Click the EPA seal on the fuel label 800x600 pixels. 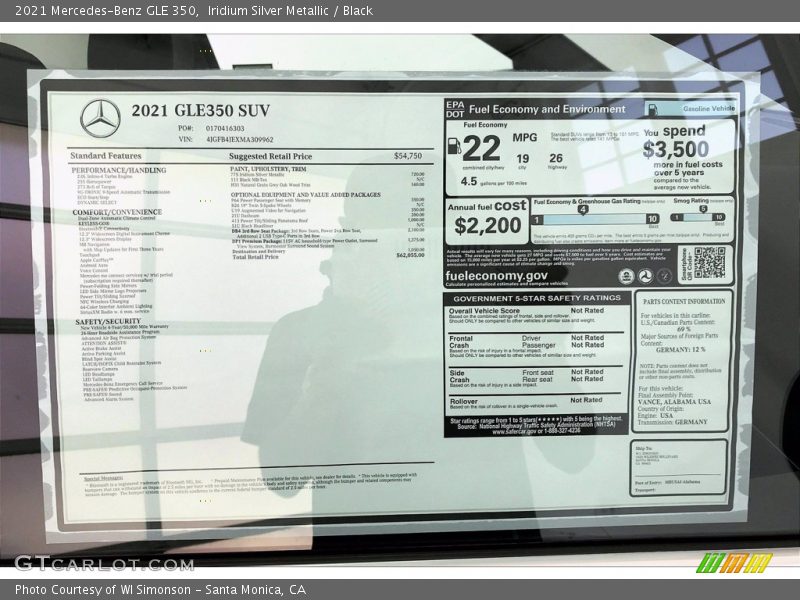626,277
